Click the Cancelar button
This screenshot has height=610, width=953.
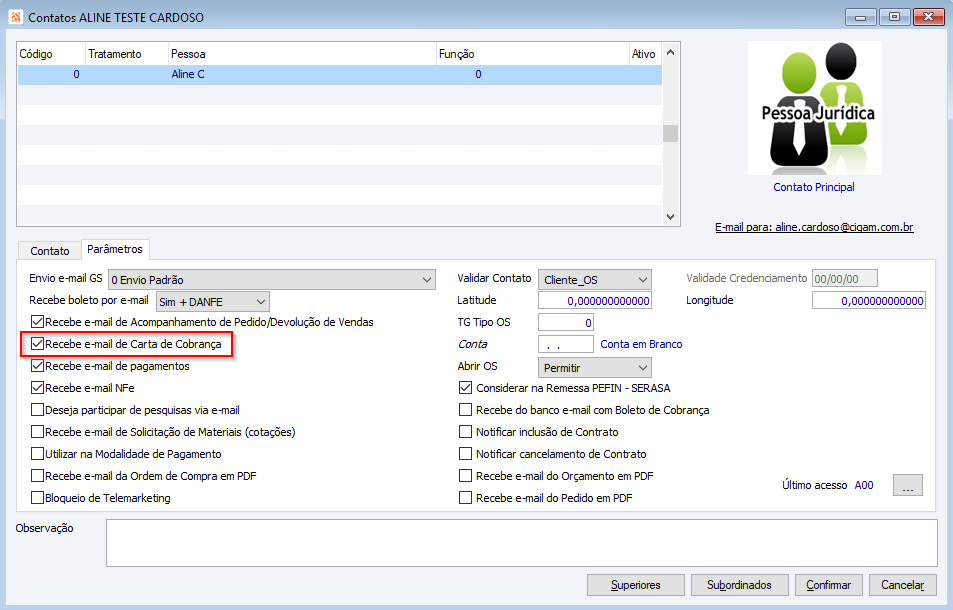pos(903,585)
